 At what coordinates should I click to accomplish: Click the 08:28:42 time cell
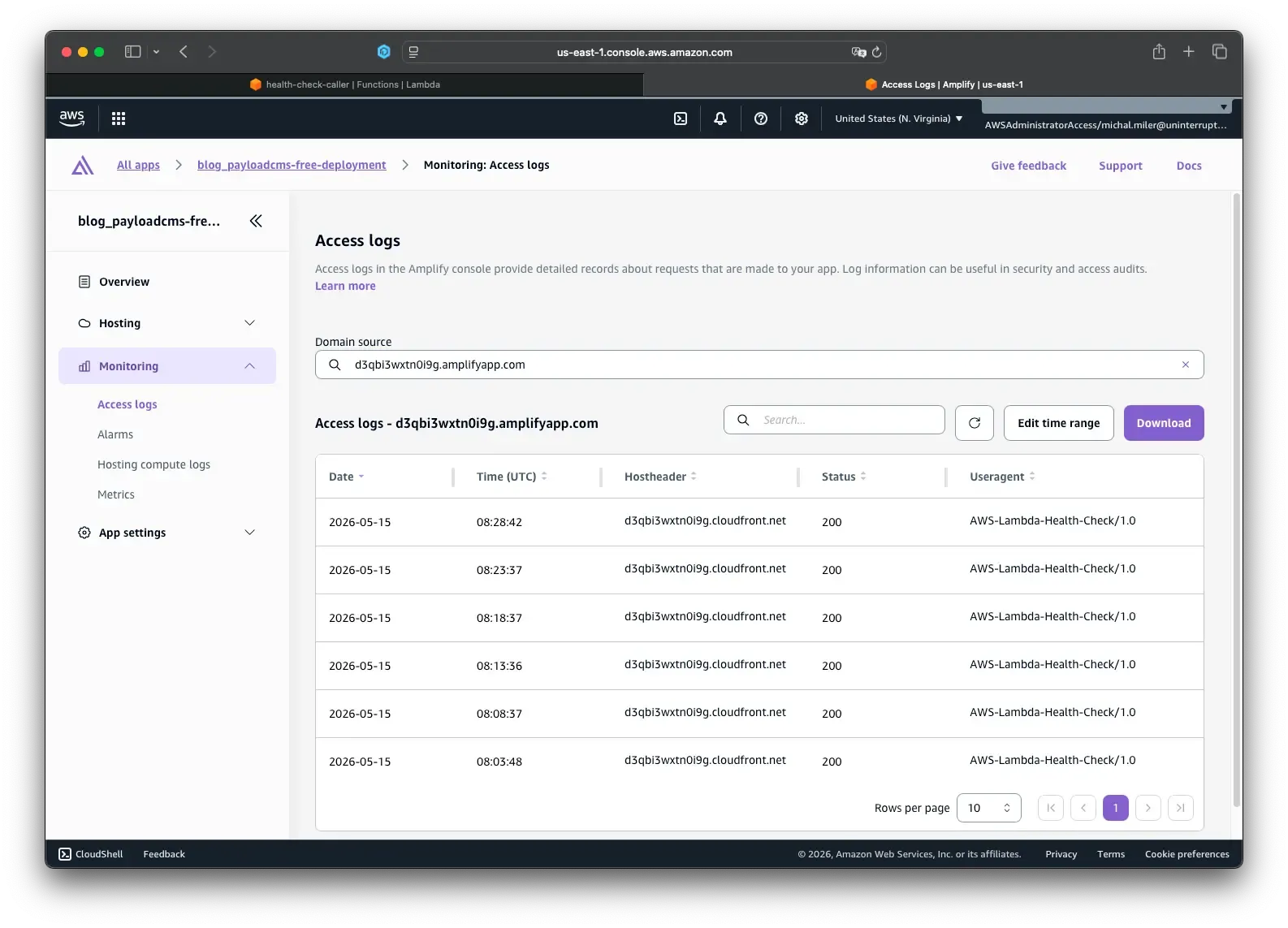click(499, 522)
